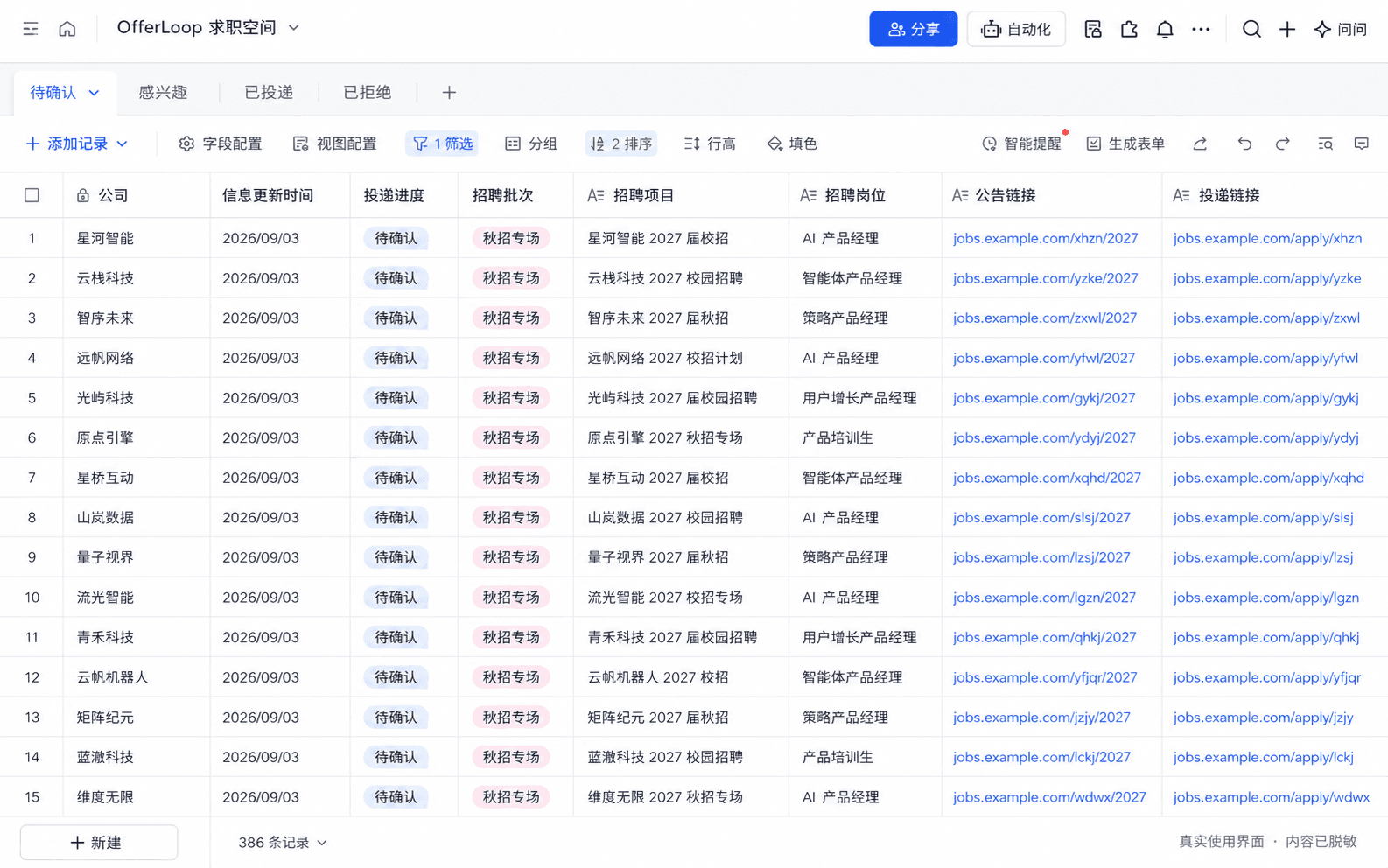Open the comments icon in toolbar

click(1362, 143)
